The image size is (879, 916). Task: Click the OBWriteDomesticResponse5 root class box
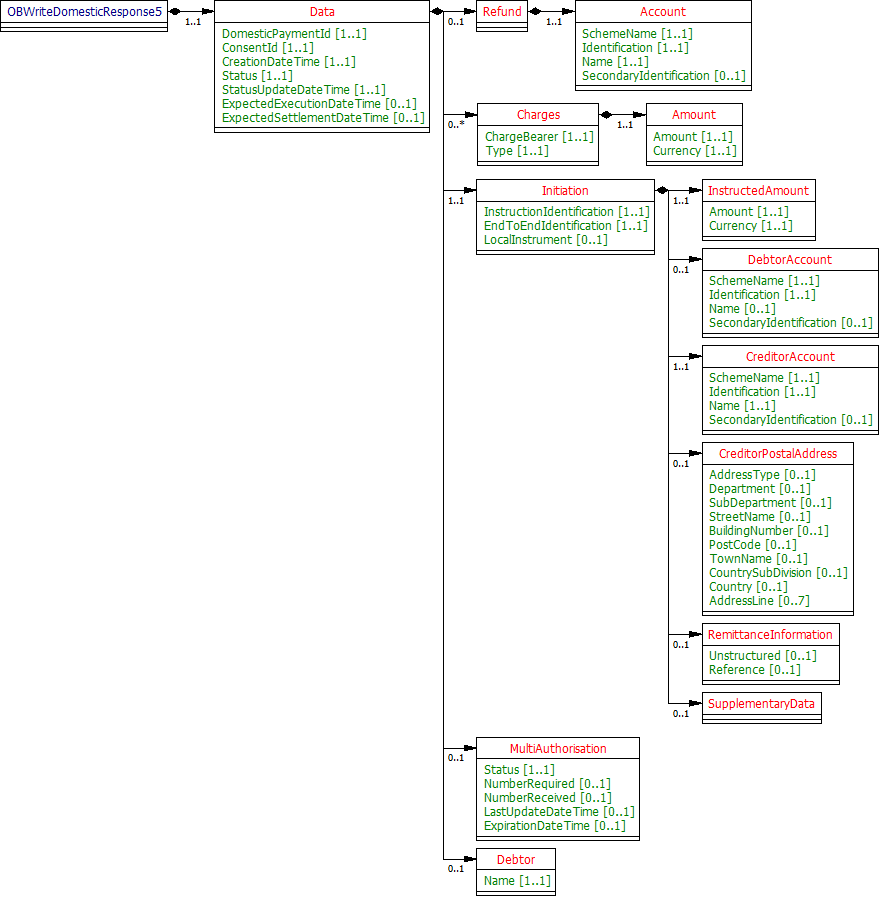84,11
